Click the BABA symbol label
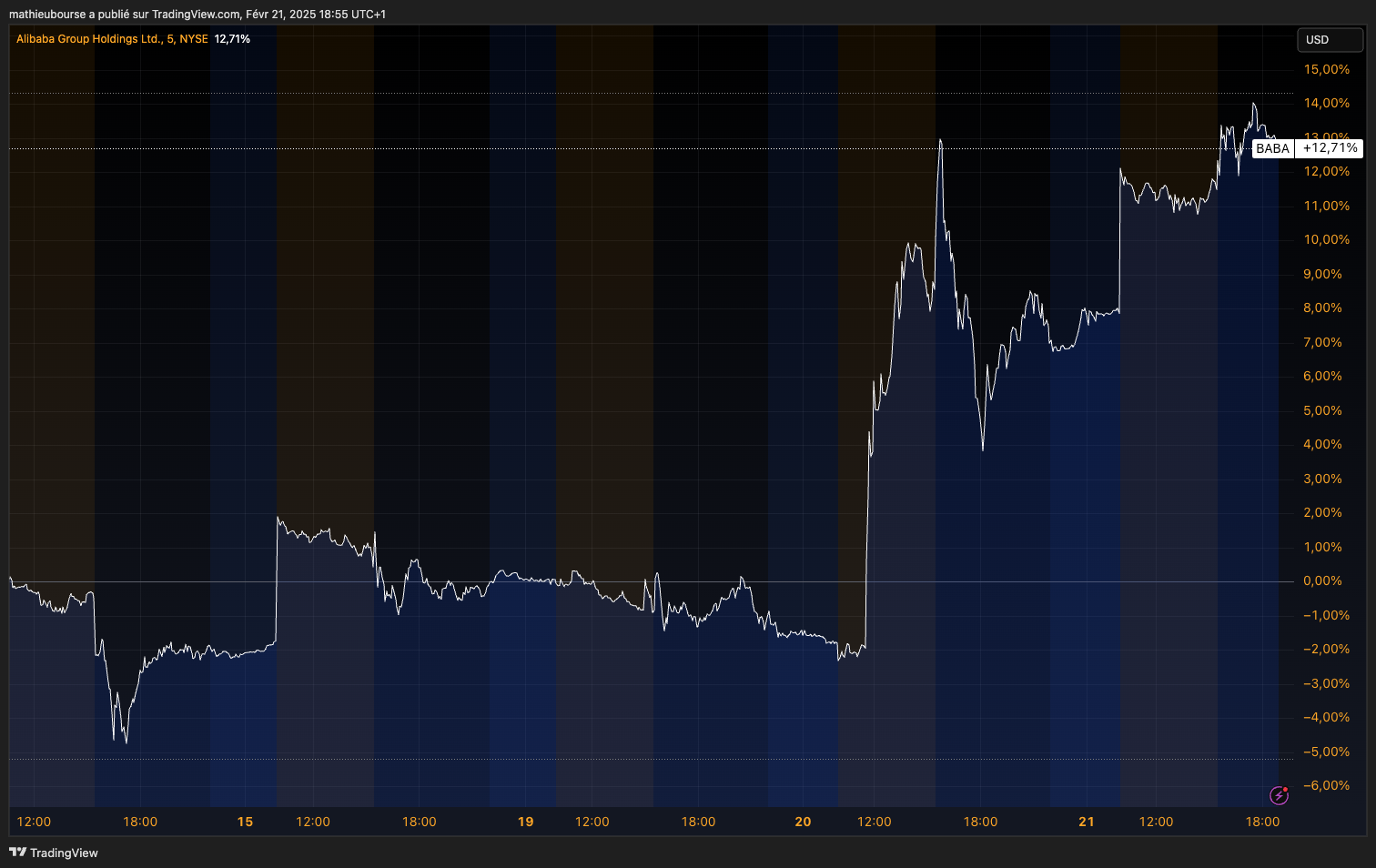Image resolution: width=1376 pixels, height=868 pixels. (x=1272, y=148)
